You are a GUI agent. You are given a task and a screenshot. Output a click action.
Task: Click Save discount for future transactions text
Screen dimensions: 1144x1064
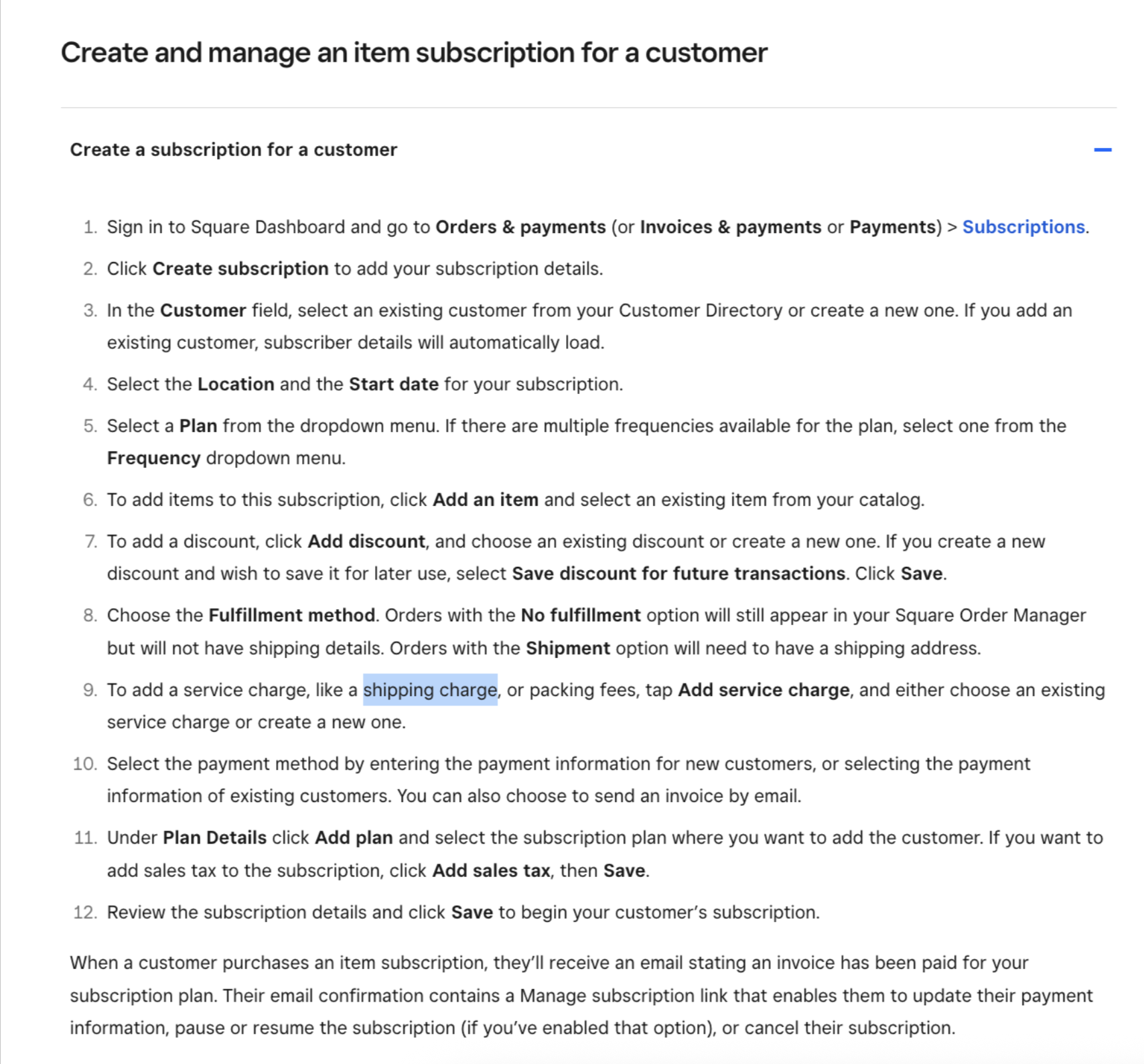[x=676, y=574]
